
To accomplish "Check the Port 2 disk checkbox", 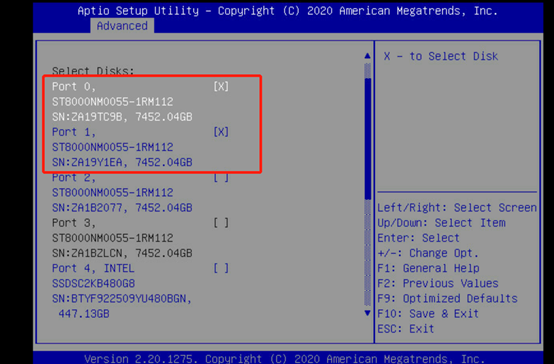I will pyautogui.click(x=221, y=177).
